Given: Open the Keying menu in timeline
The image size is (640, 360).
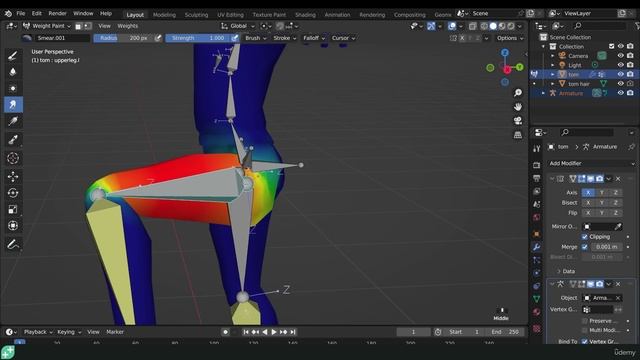Looking at the screenshot, I should [69, 332].
